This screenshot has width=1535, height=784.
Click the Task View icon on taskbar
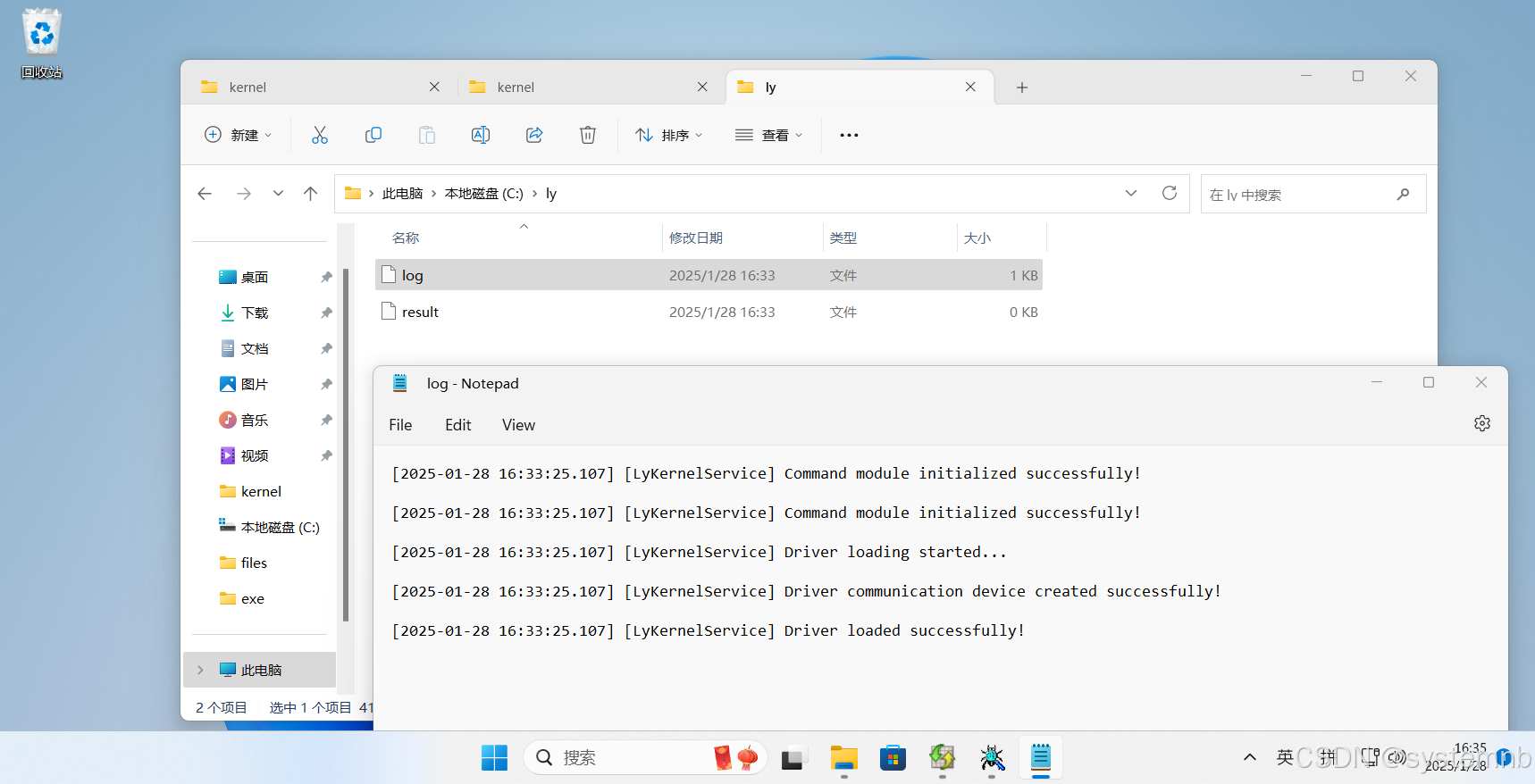[x=794, y=758]
